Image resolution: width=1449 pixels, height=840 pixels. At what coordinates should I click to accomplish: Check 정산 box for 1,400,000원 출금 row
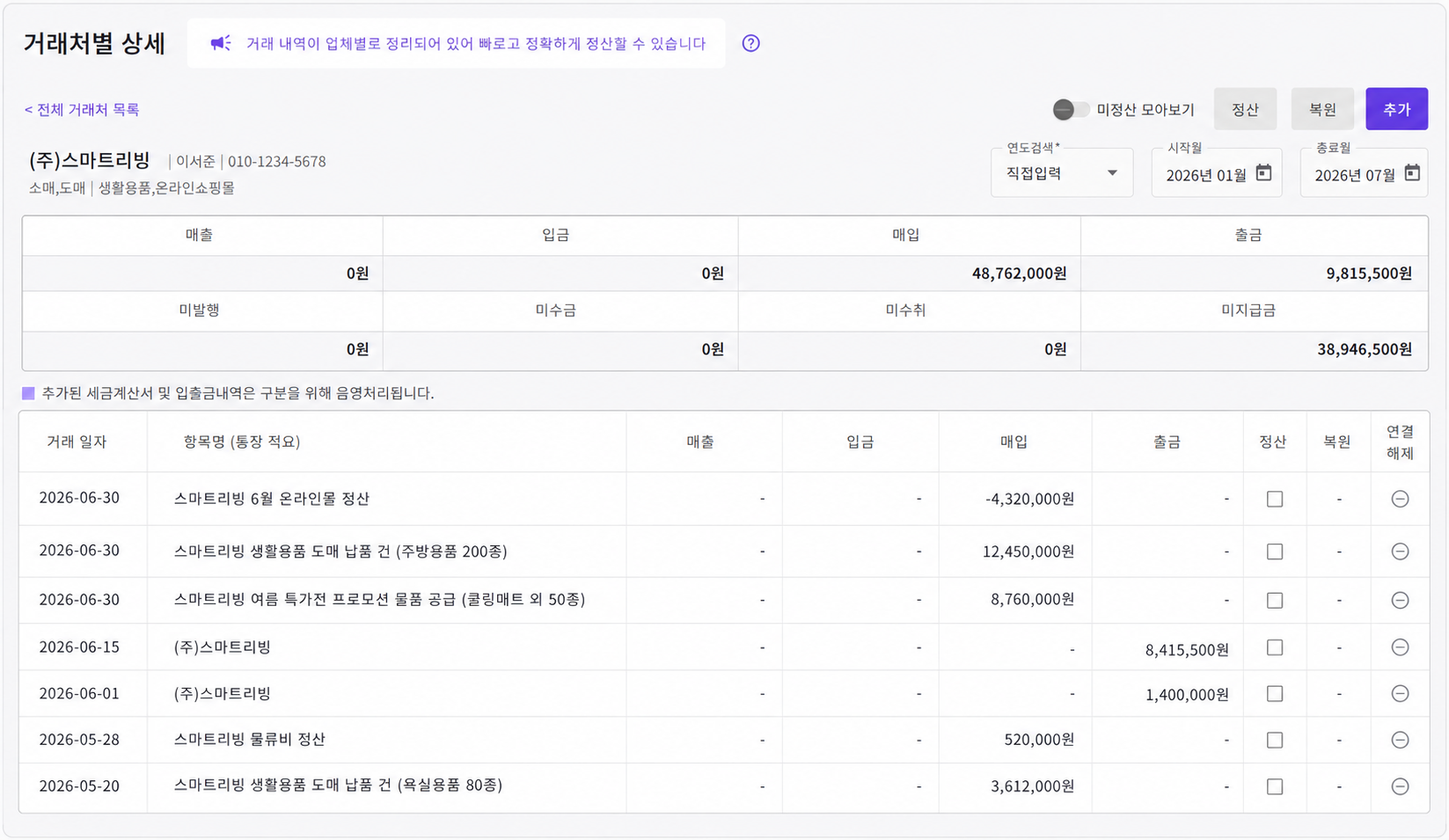(1274, 694)
